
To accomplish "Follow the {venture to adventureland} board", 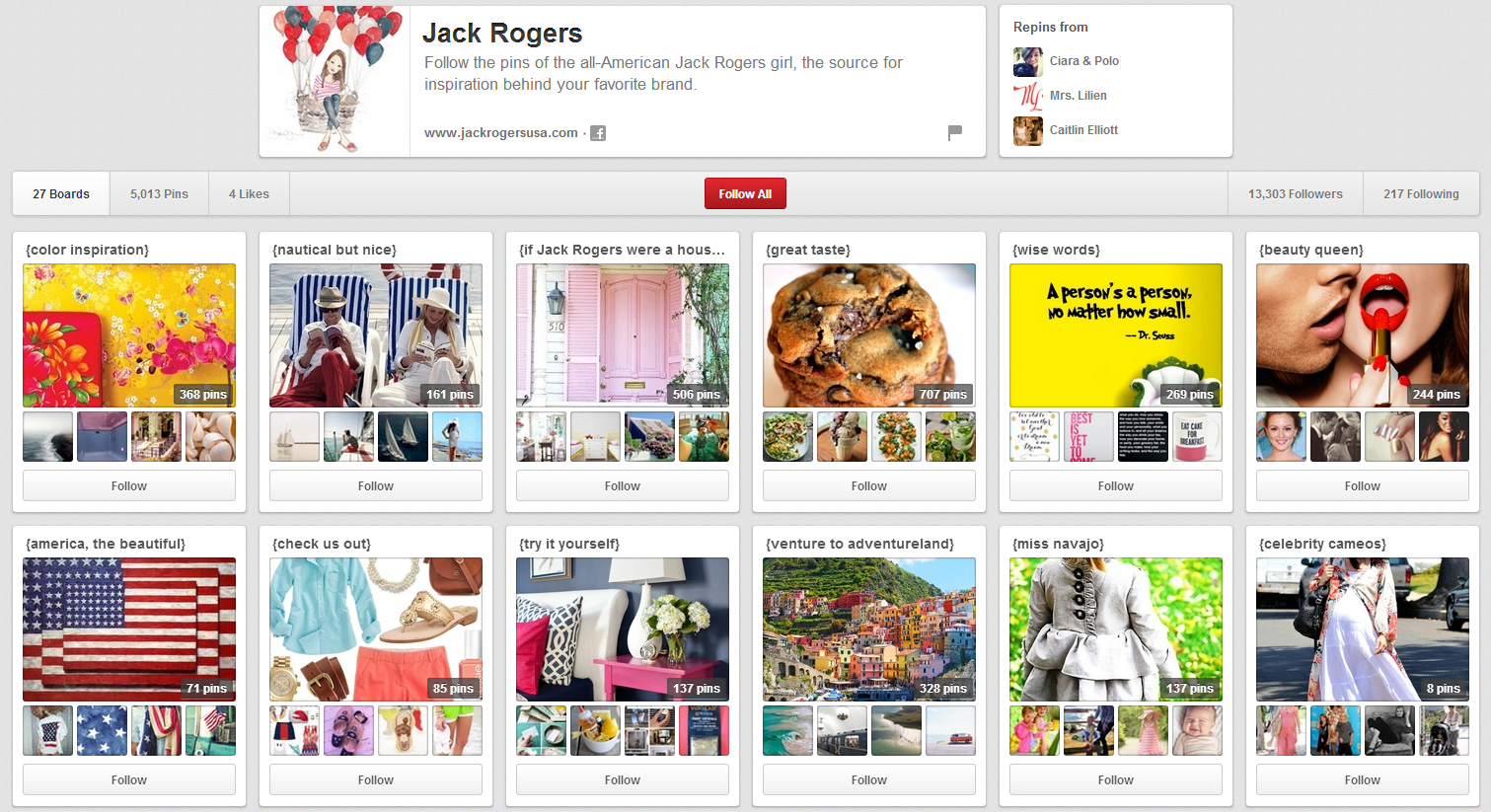I will 869,779.
